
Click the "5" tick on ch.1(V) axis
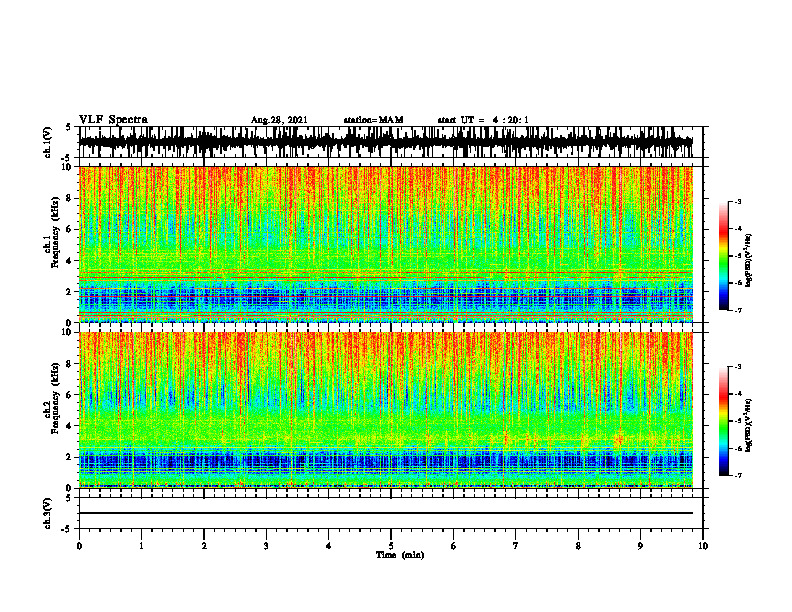[x=68, y=127]
